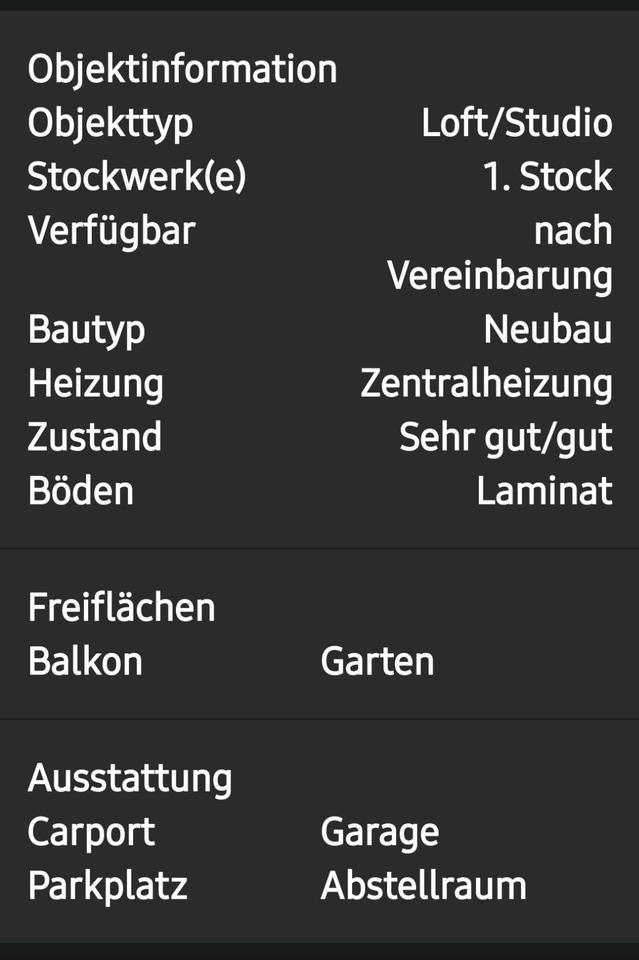Screen dimensions: 639x960
Task: Tap the Stockwerk(e) label
Action: 136,177
